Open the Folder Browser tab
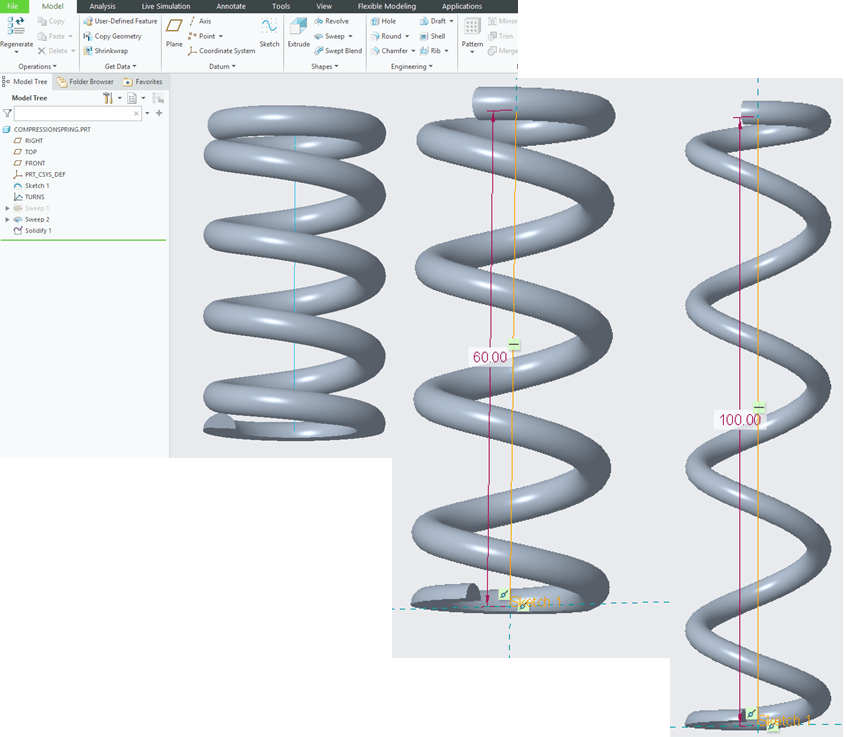Image resolution: width=846 pixels, height=737 pixels. 85,82
